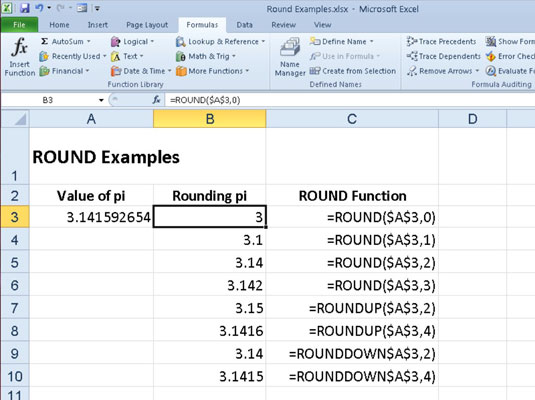The height and width of the screenshot is (400, 535).
Task: Click the Evaluate Formula icon
Action: click(491, 71)
